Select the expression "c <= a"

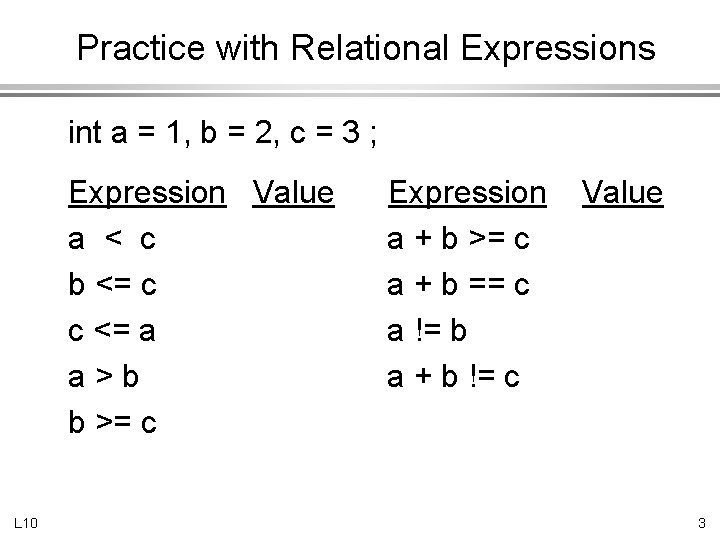112,331
